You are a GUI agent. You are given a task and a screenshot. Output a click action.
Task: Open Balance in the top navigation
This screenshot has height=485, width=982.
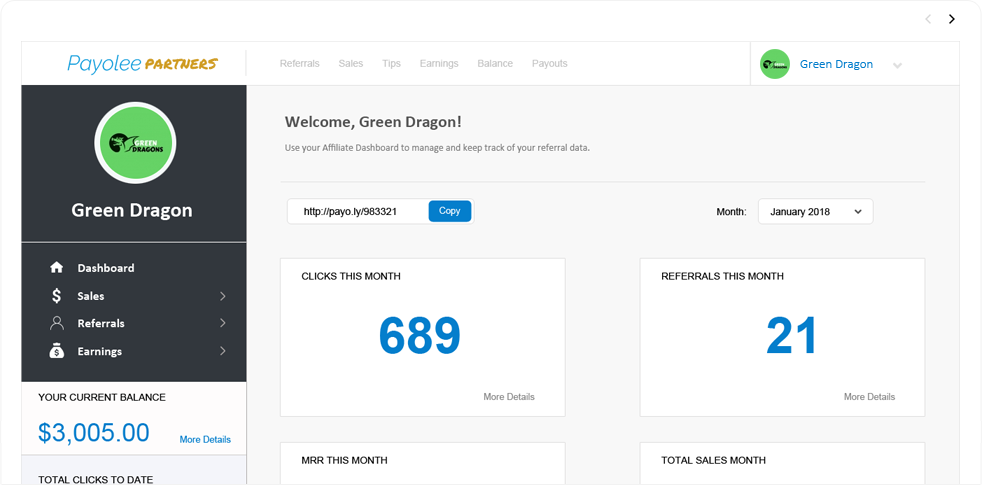click(495, 64)
